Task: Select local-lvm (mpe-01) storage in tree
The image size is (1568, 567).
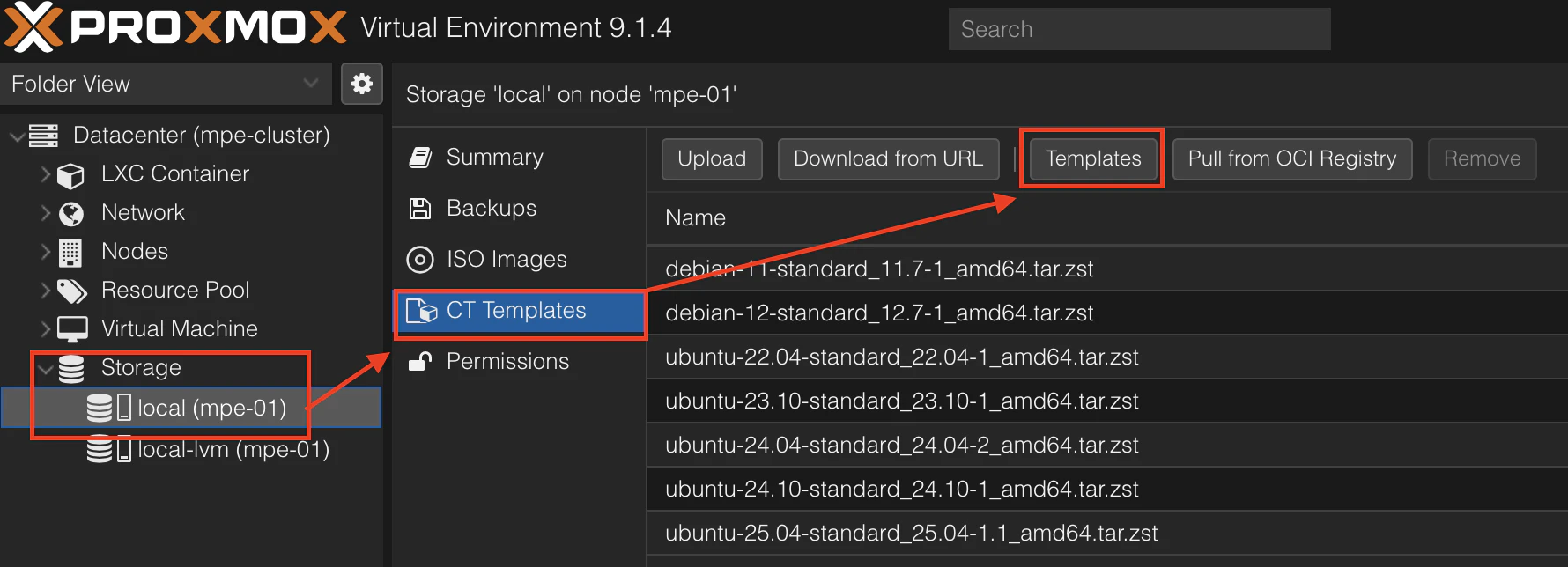Action: click(233, 450)
